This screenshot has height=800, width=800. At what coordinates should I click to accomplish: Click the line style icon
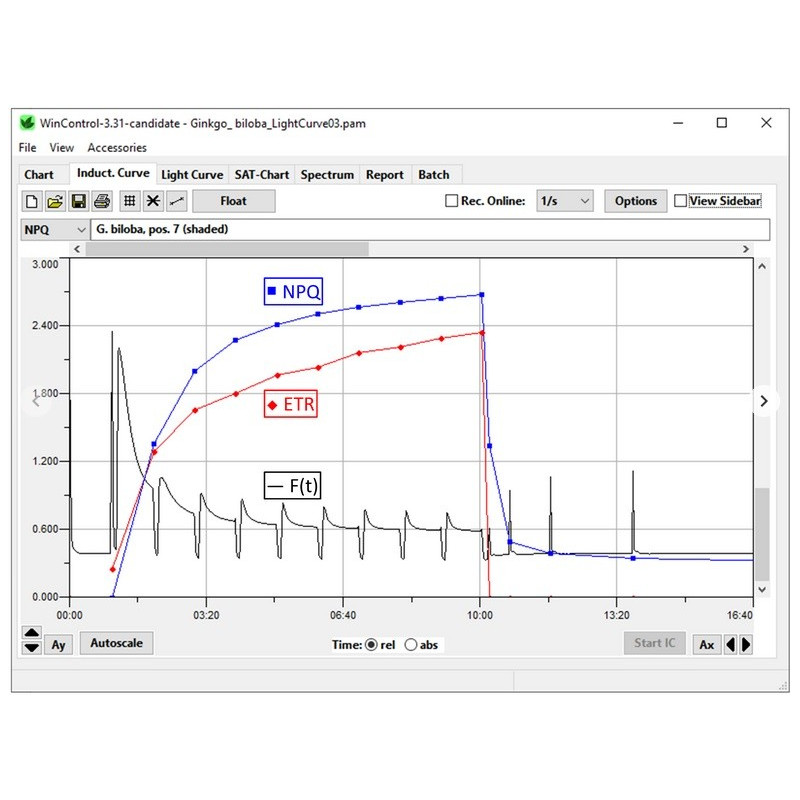tap(176, 201)
